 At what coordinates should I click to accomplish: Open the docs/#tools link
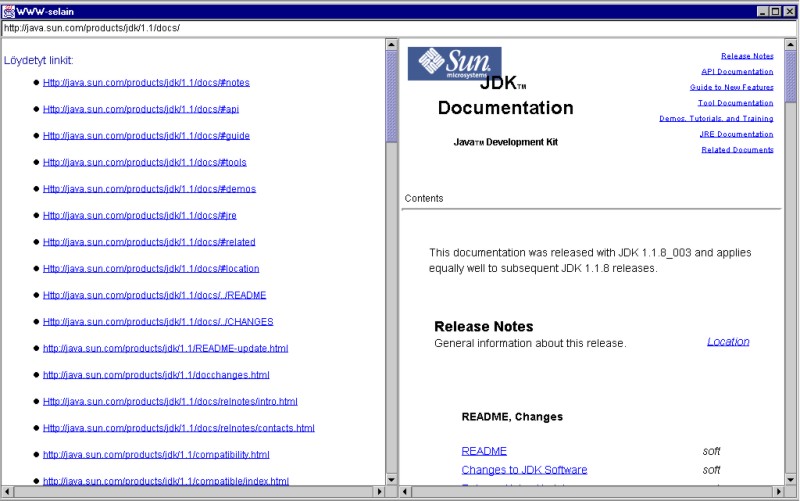tap(144, 162)
